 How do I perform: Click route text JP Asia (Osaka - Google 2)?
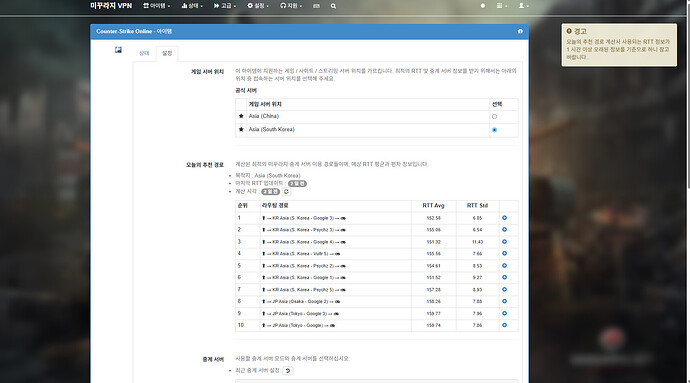pyautogui.click(x=300, y=302)
